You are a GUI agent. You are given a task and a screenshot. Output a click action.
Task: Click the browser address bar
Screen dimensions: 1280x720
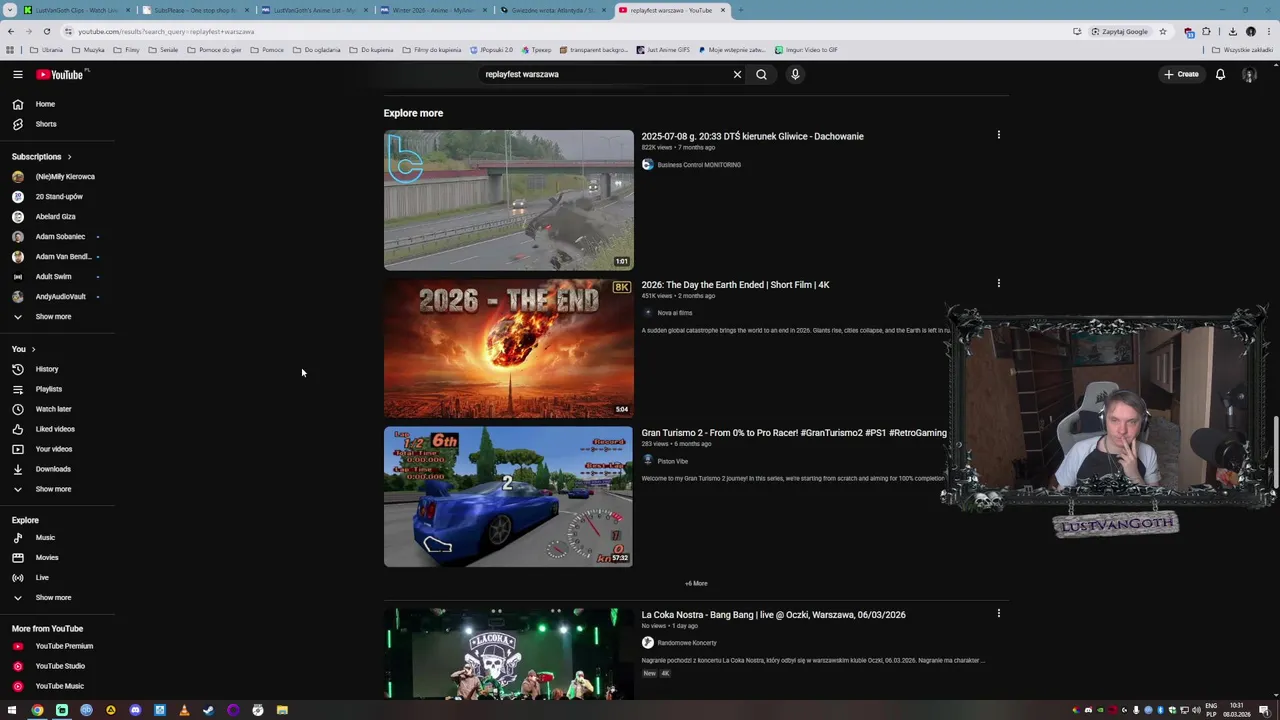pos(570,31)
